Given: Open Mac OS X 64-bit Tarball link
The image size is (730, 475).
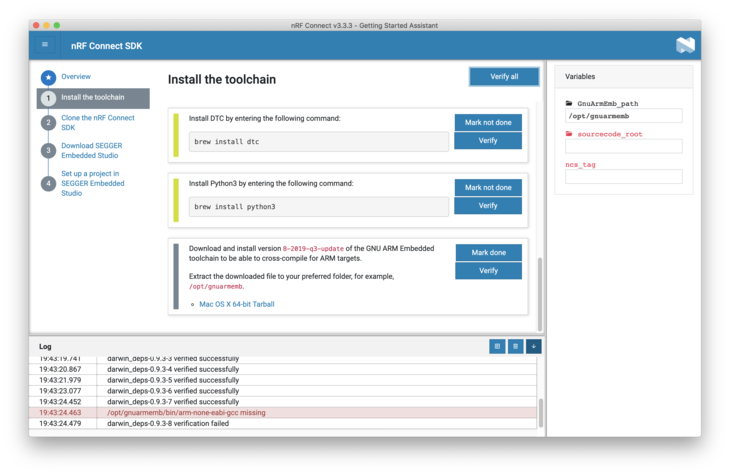Looking at the screenshot, I should [236, 304].
